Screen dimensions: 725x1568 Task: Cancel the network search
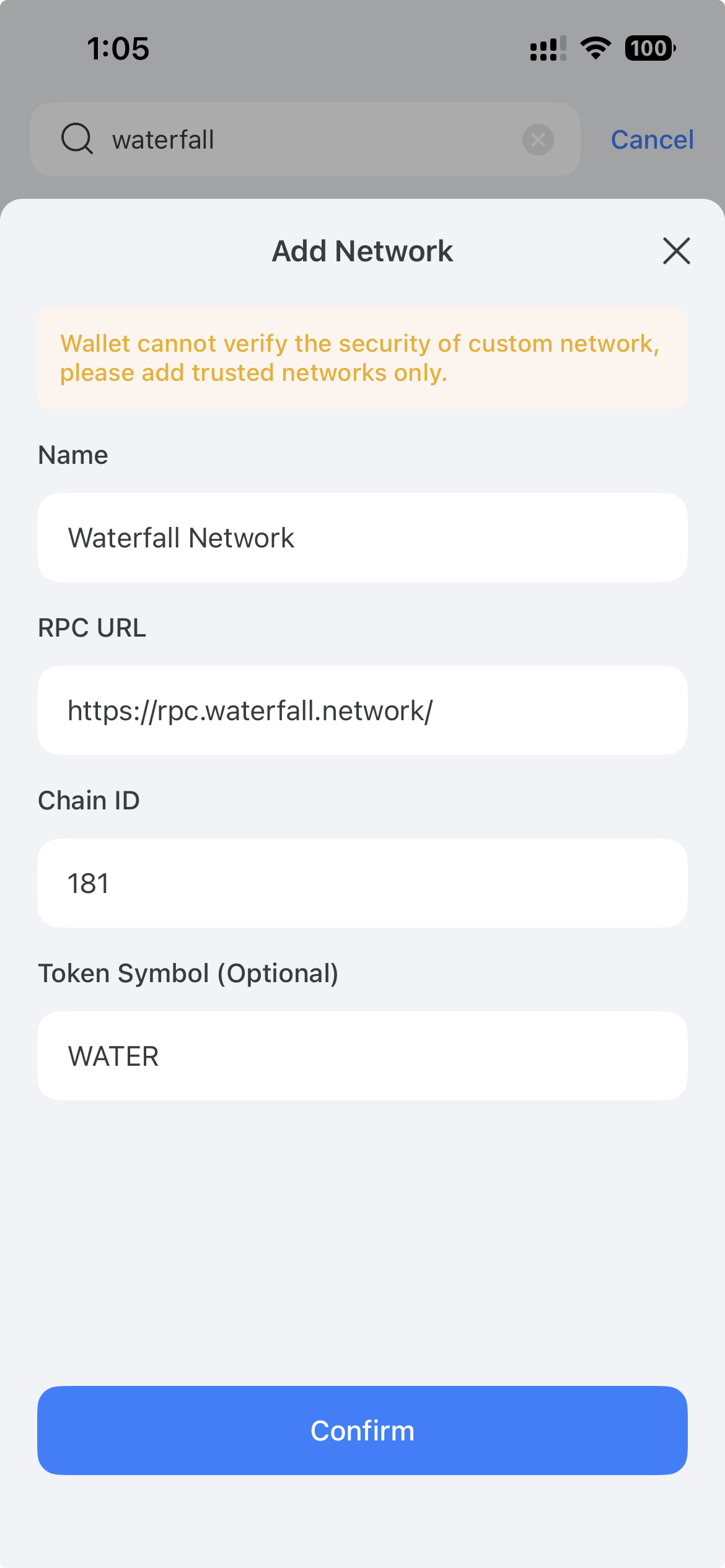click(x=652, y=140)
